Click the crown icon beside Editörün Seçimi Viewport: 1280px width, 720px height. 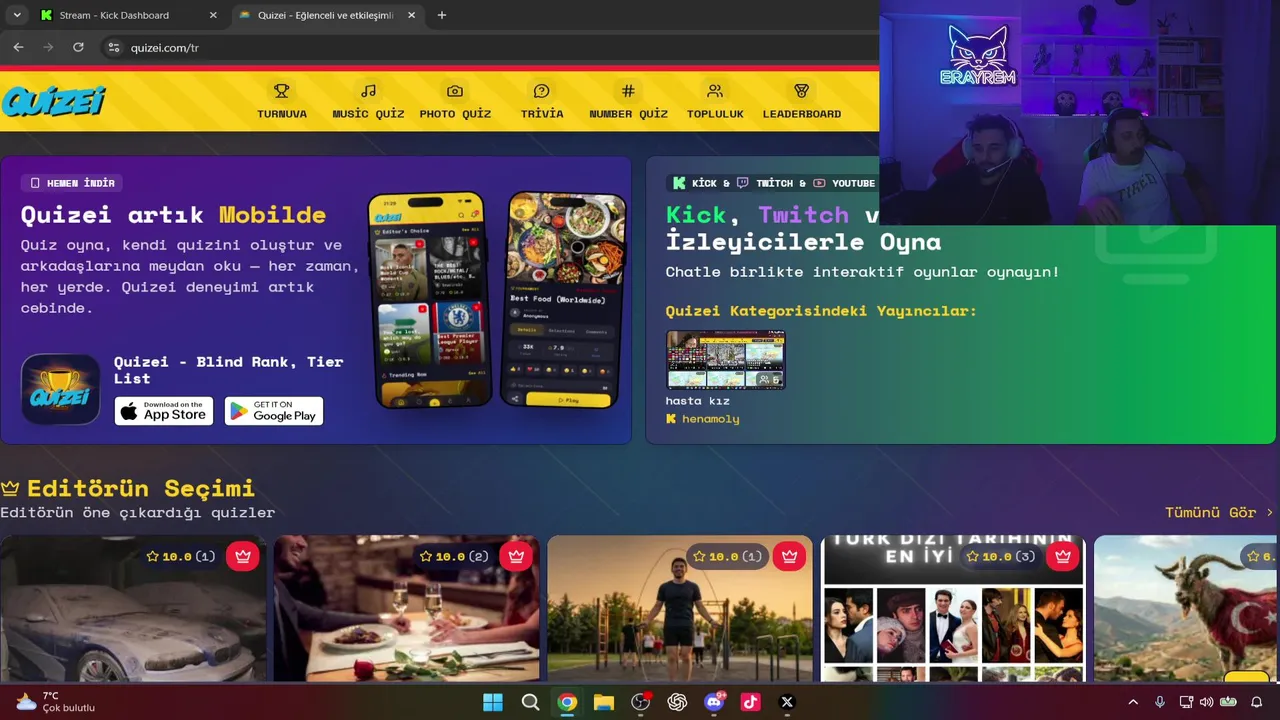point(10,489)
